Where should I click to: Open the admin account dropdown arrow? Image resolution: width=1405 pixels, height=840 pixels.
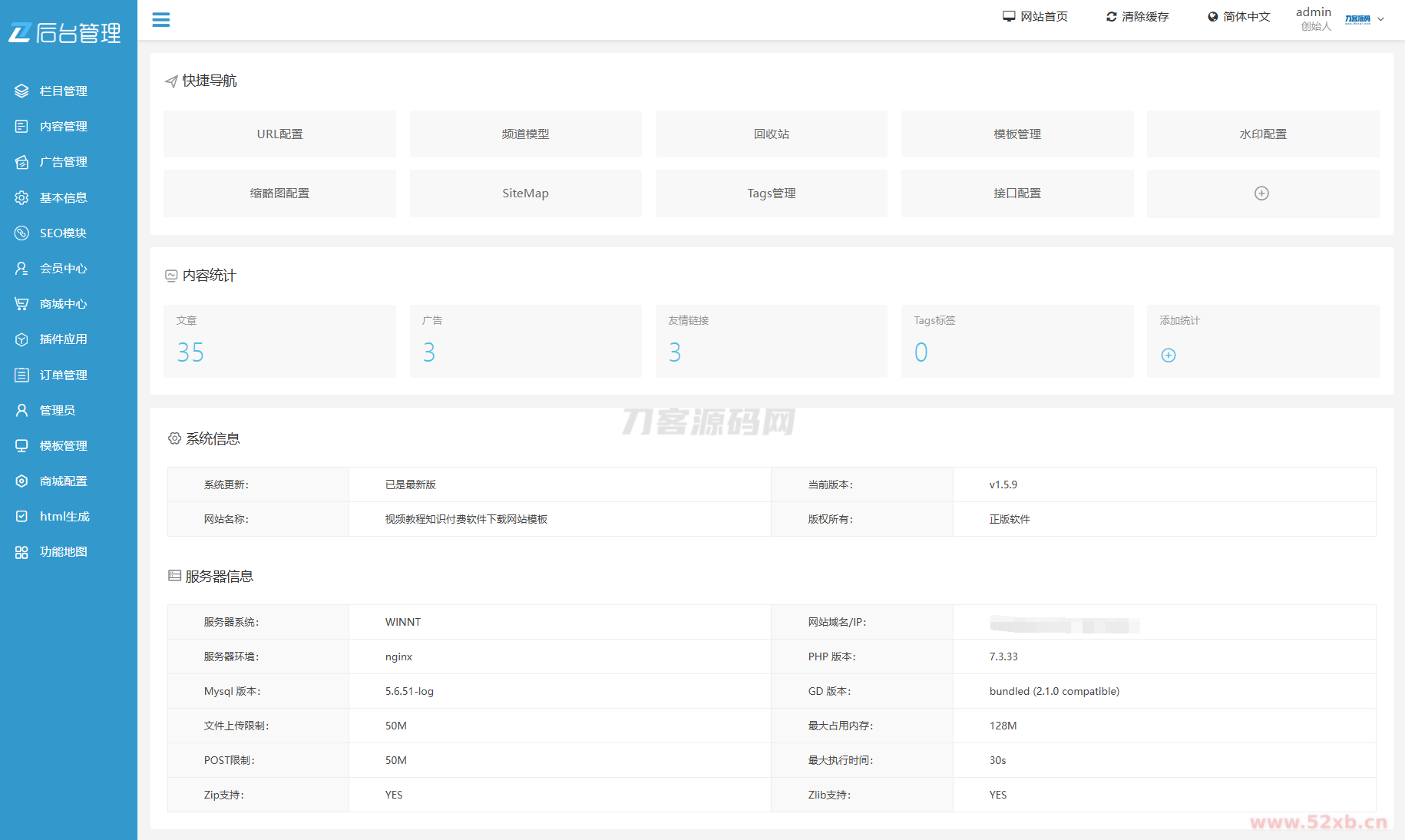pyautogui.click(x=1380, y=19)
